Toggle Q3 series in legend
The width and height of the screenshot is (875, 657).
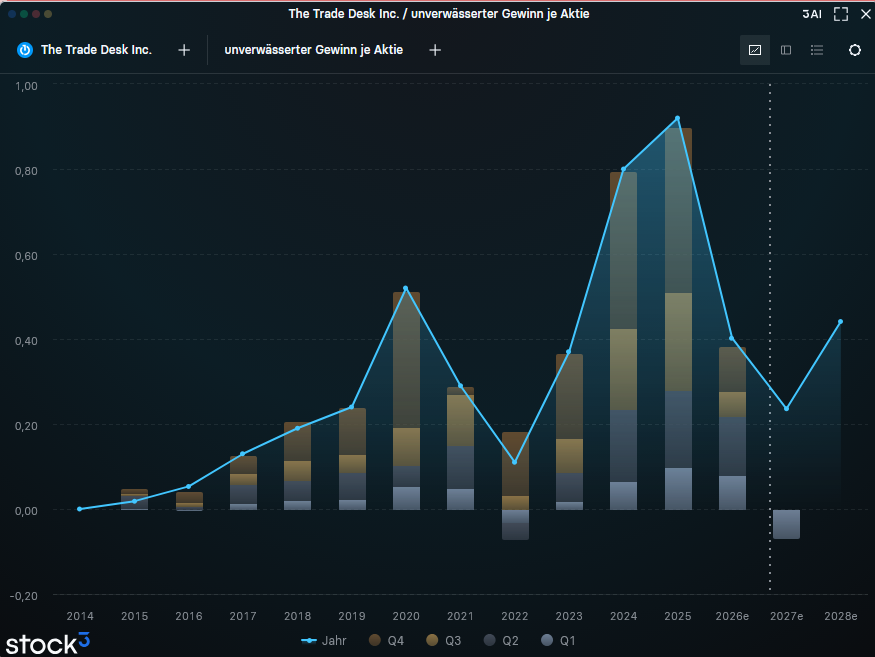pos(444,640)
